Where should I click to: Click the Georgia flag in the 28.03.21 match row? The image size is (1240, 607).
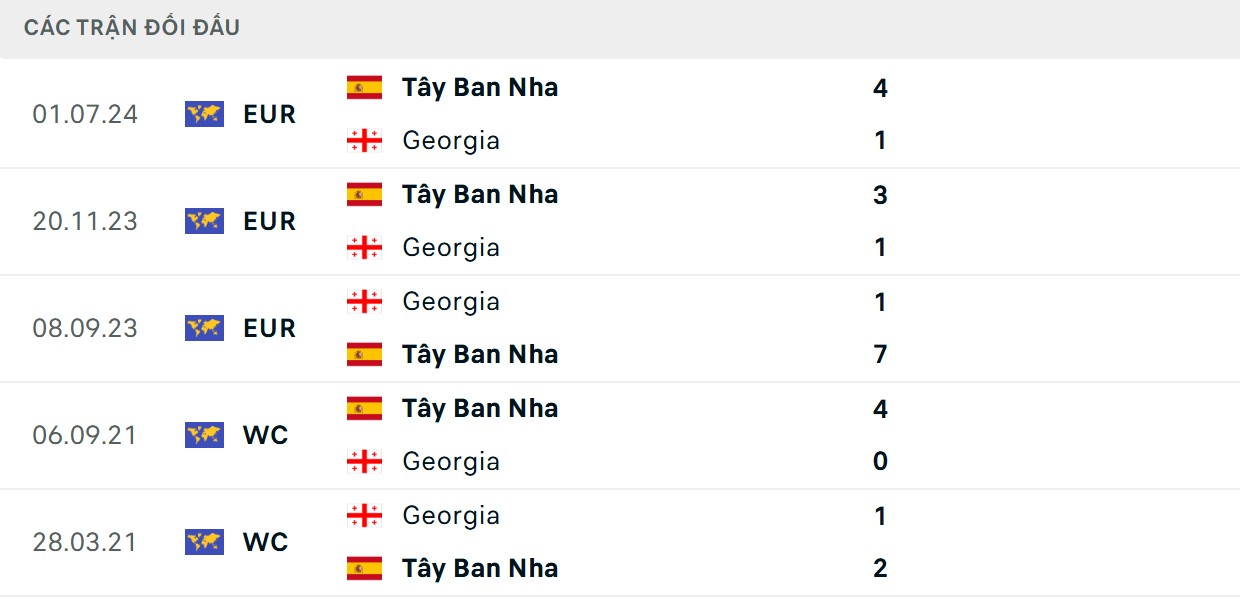(x=364, y=515)
